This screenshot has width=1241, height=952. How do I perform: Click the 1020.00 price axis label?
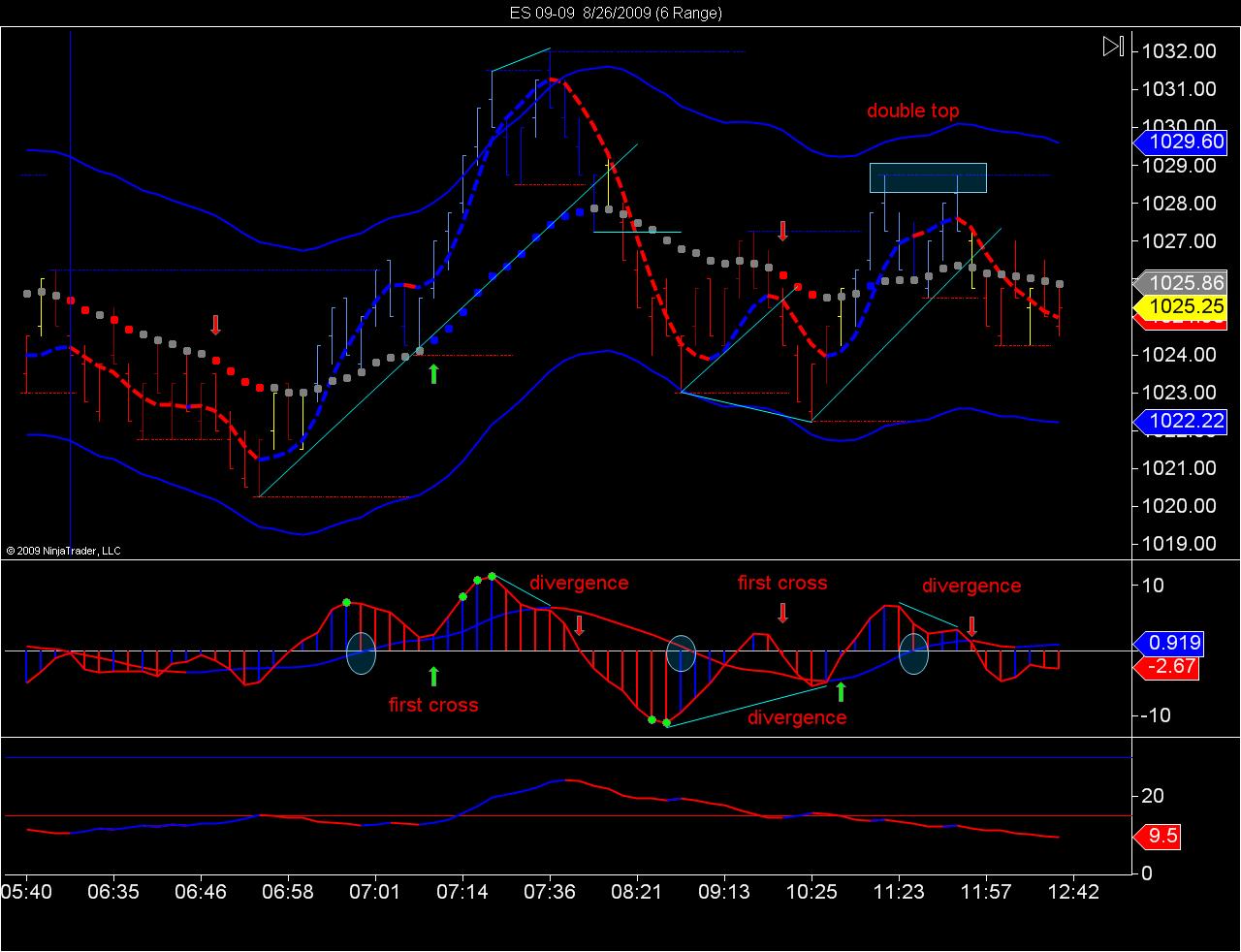1178,505
